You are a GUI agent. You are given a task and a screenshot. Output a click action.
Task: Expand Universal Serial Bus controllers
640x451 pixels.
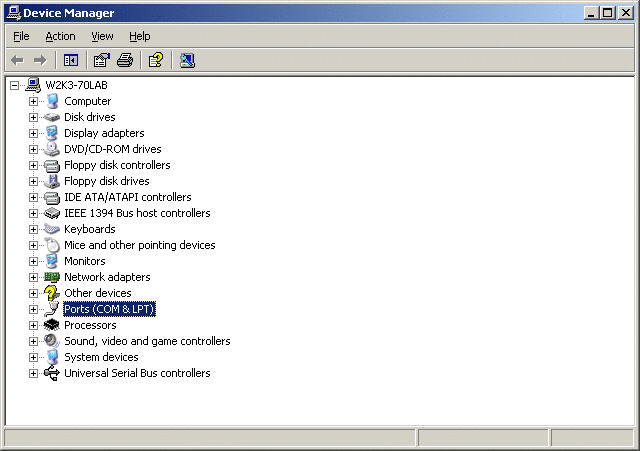coord(33,373)
